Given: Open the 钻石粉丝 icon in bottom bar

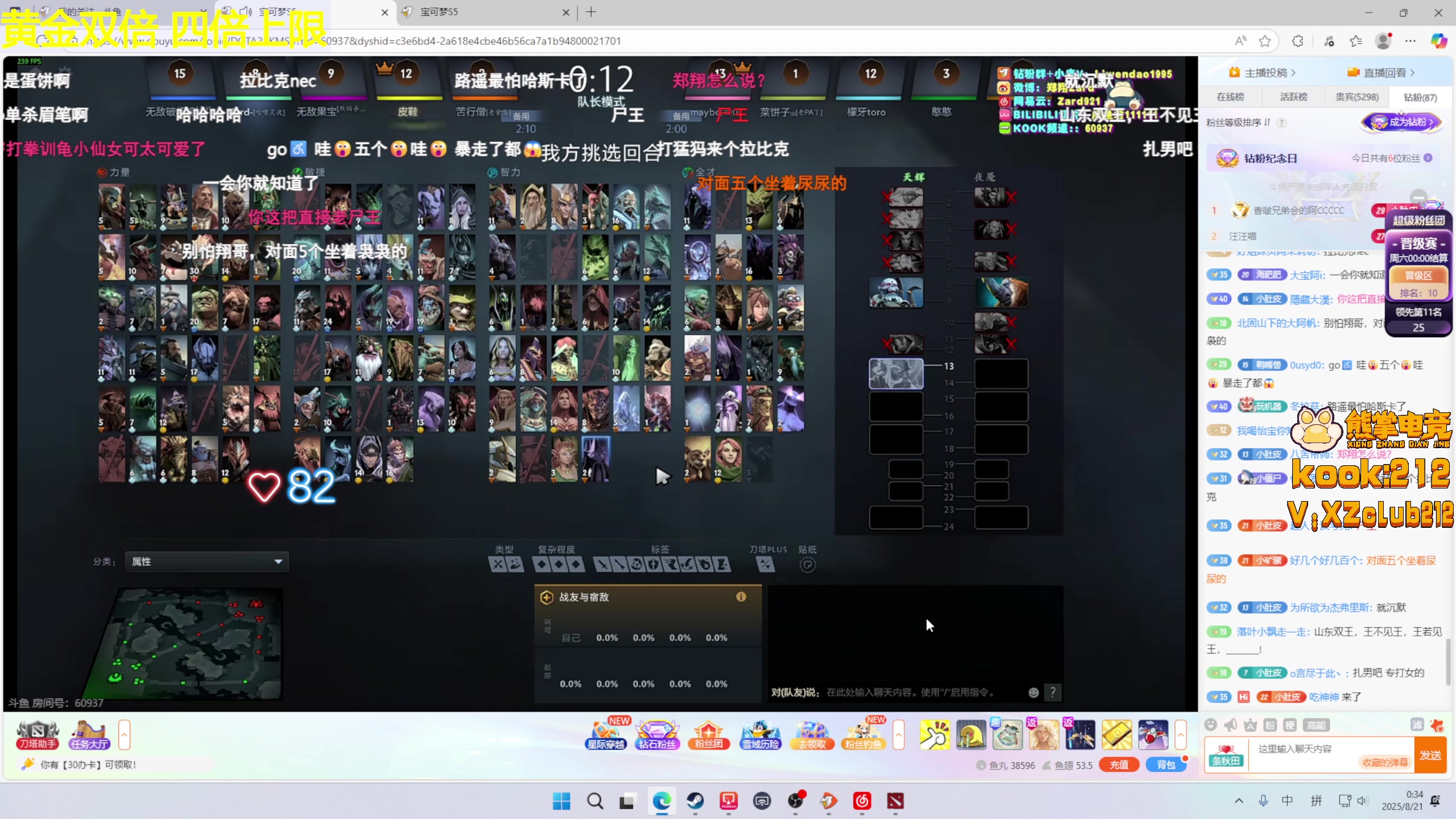Looking at the screenshot, I should (657, 735).
